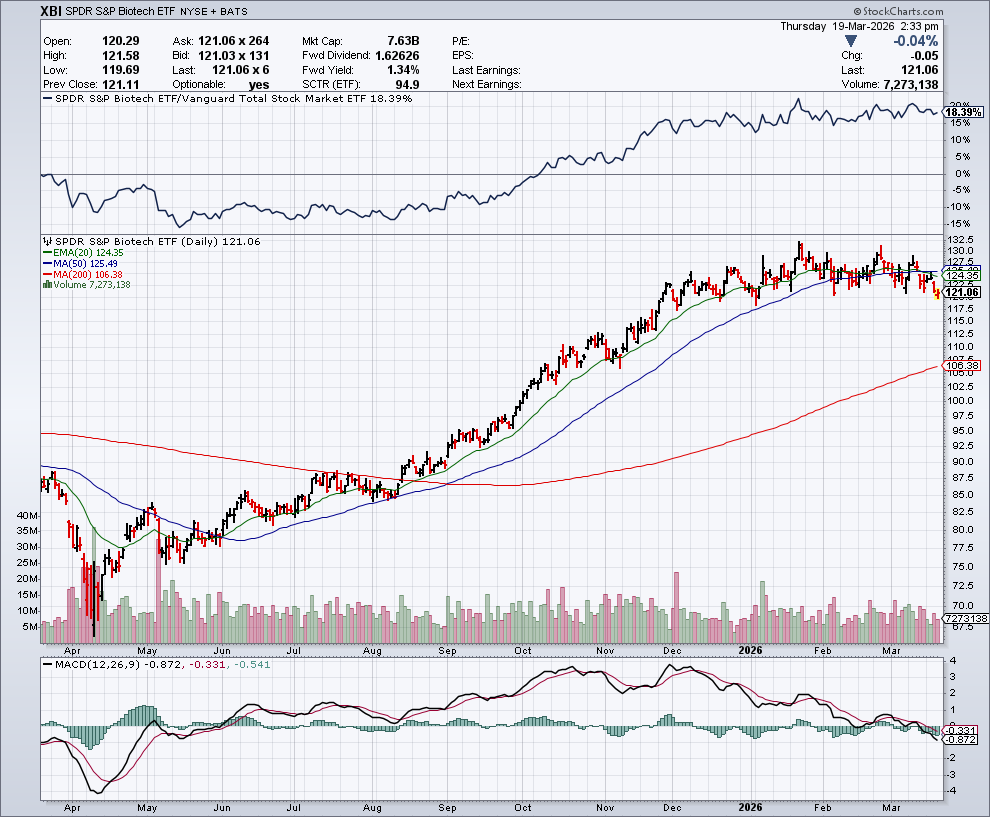Click the green volume bars icon in the legend
Image resolution: width=990 pixels, height=817 pixels.
[45, 285]
